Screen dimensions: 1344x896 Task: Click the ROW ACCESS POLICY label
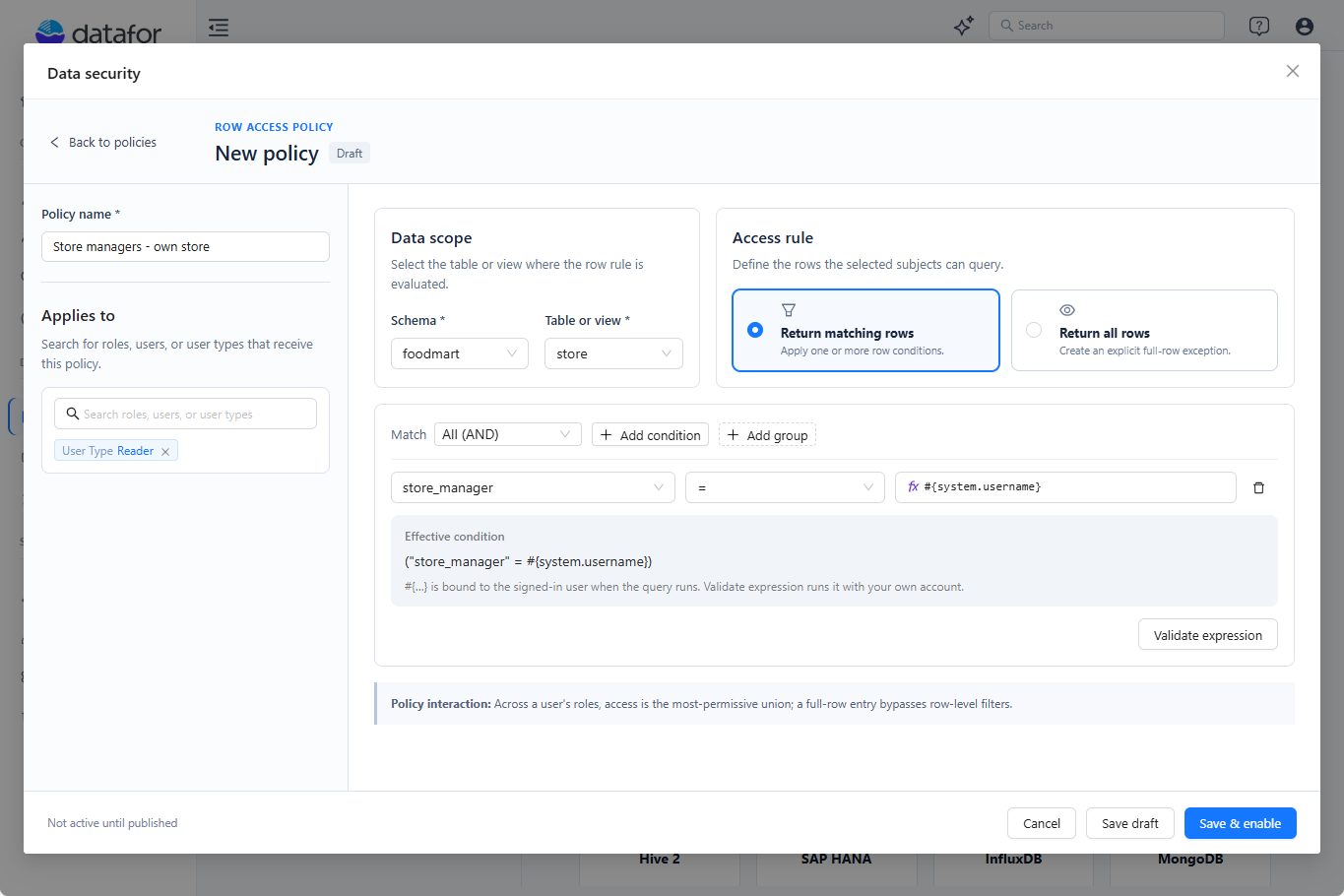point(274,127)
